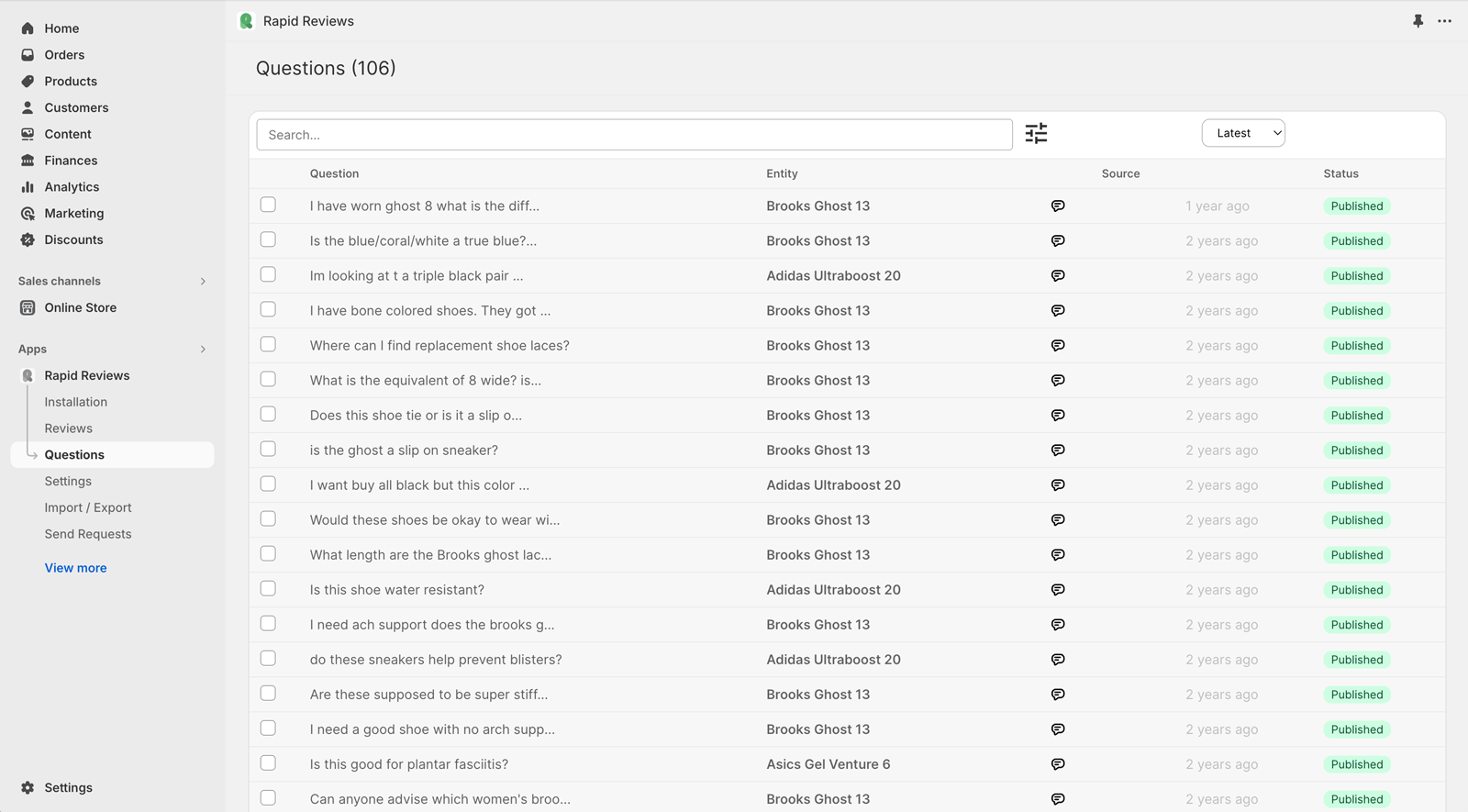1468x812 pixels.
Task: Open the 'do these sneakers help prevent blisters?' question
Action: (436, 660)
